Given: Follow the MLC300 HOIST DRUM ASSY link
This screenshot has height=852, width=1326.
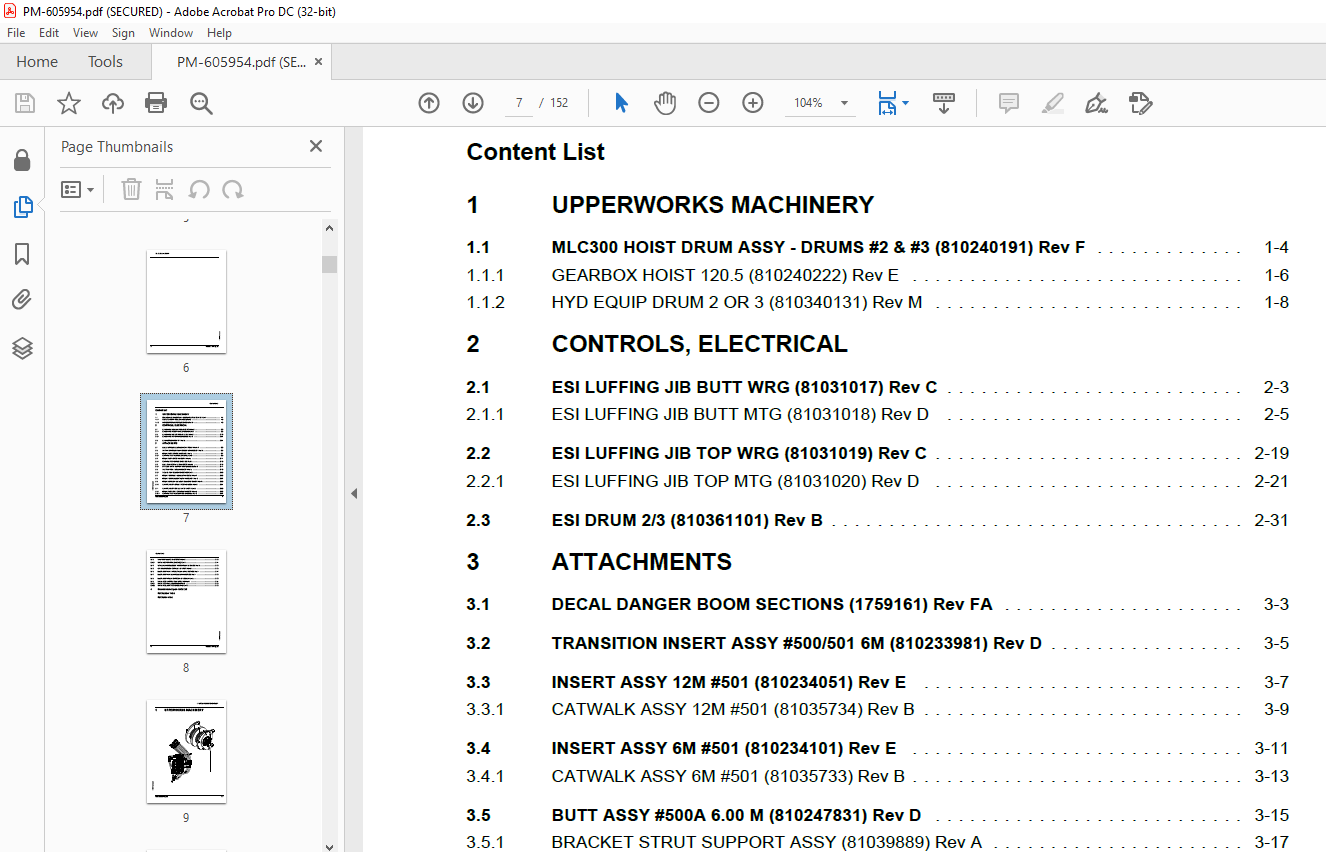Looking at the screenshot, I should pyautogui.click(x=818, y=248).
